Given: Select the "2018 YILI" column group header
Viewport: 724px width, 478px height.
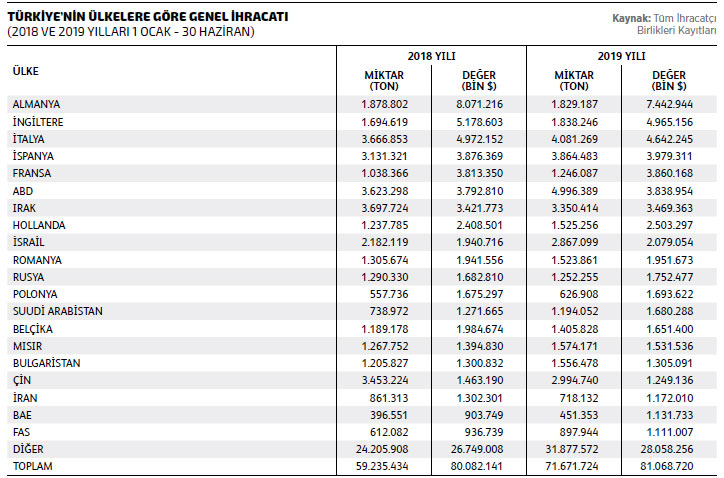Looking at the screenshot, I should point(432,57).
